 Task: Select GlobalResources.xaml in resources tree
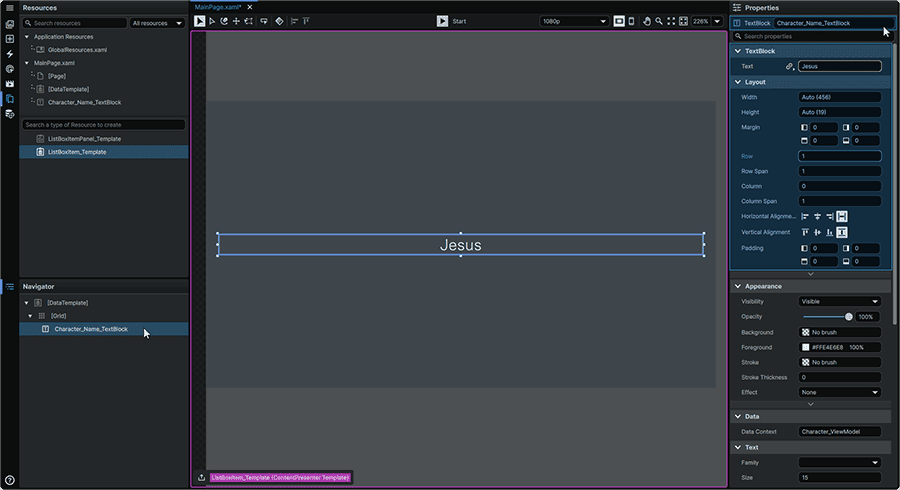77,50
